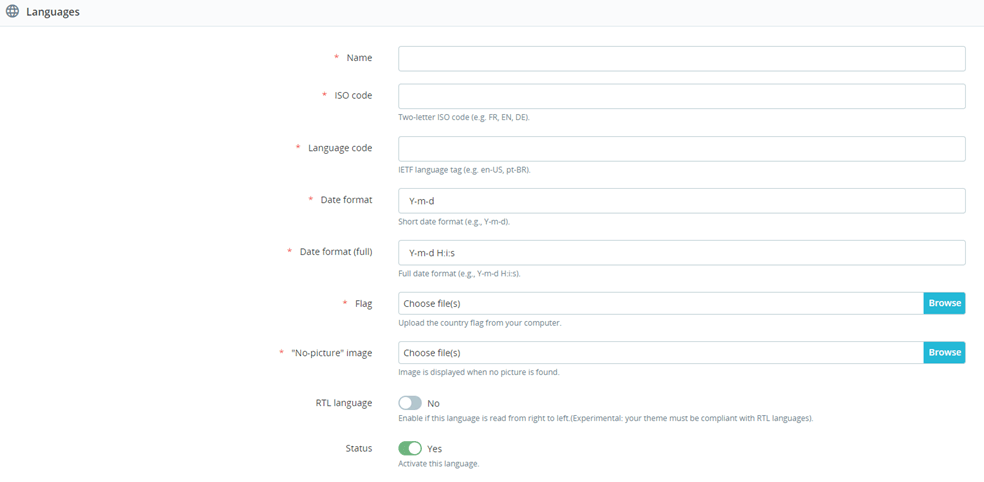The width and height of the screenshot is (984, 482).
Task: Click the Flag field label
Action: tap(363, 304)
